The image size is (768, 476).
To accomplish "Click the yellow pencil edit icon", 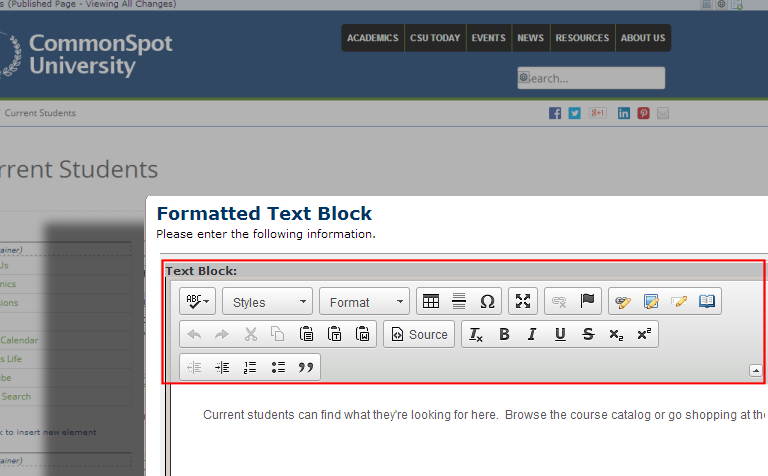I will pos(679,301).
